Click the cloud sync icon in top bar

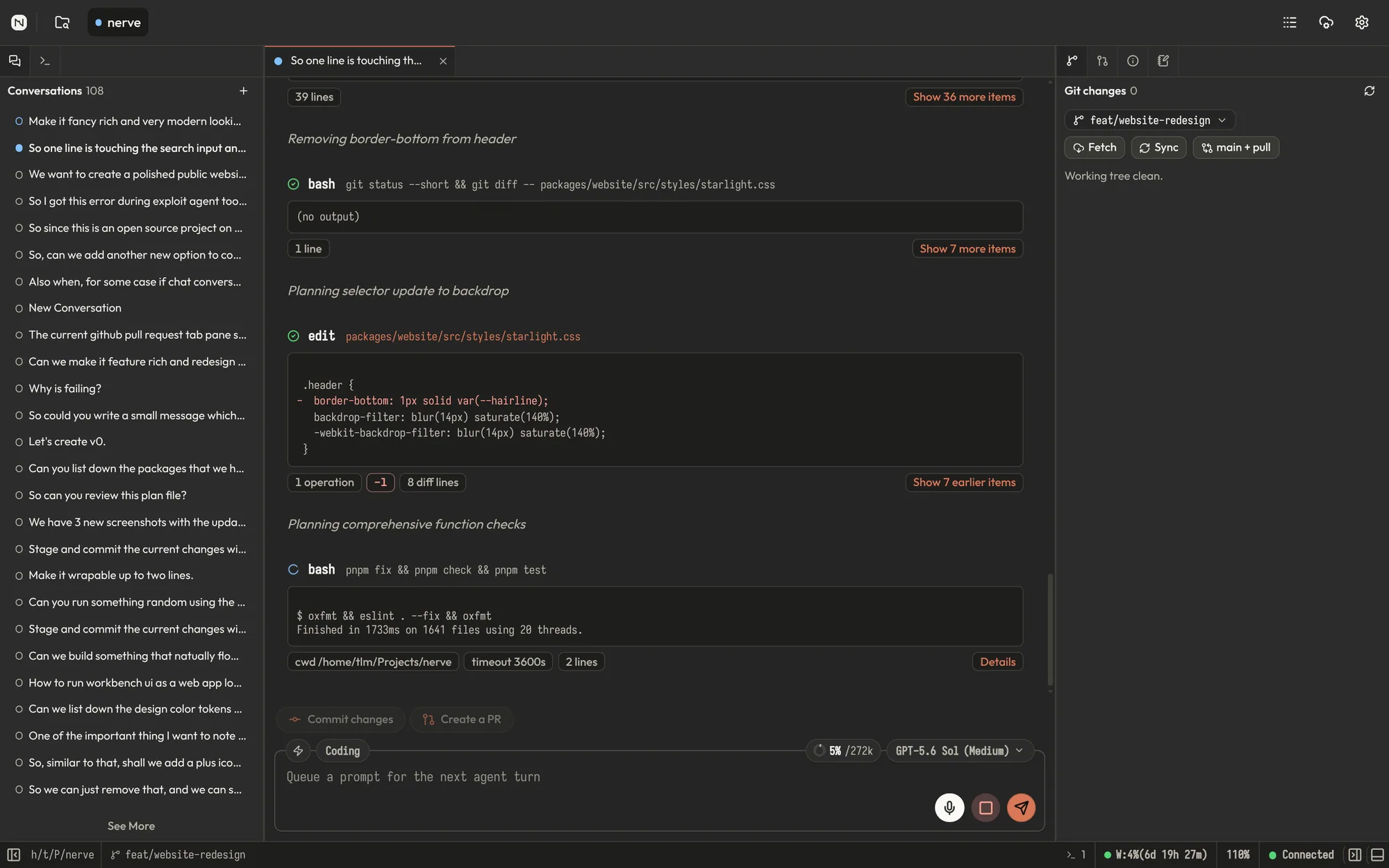[1326, 22]
